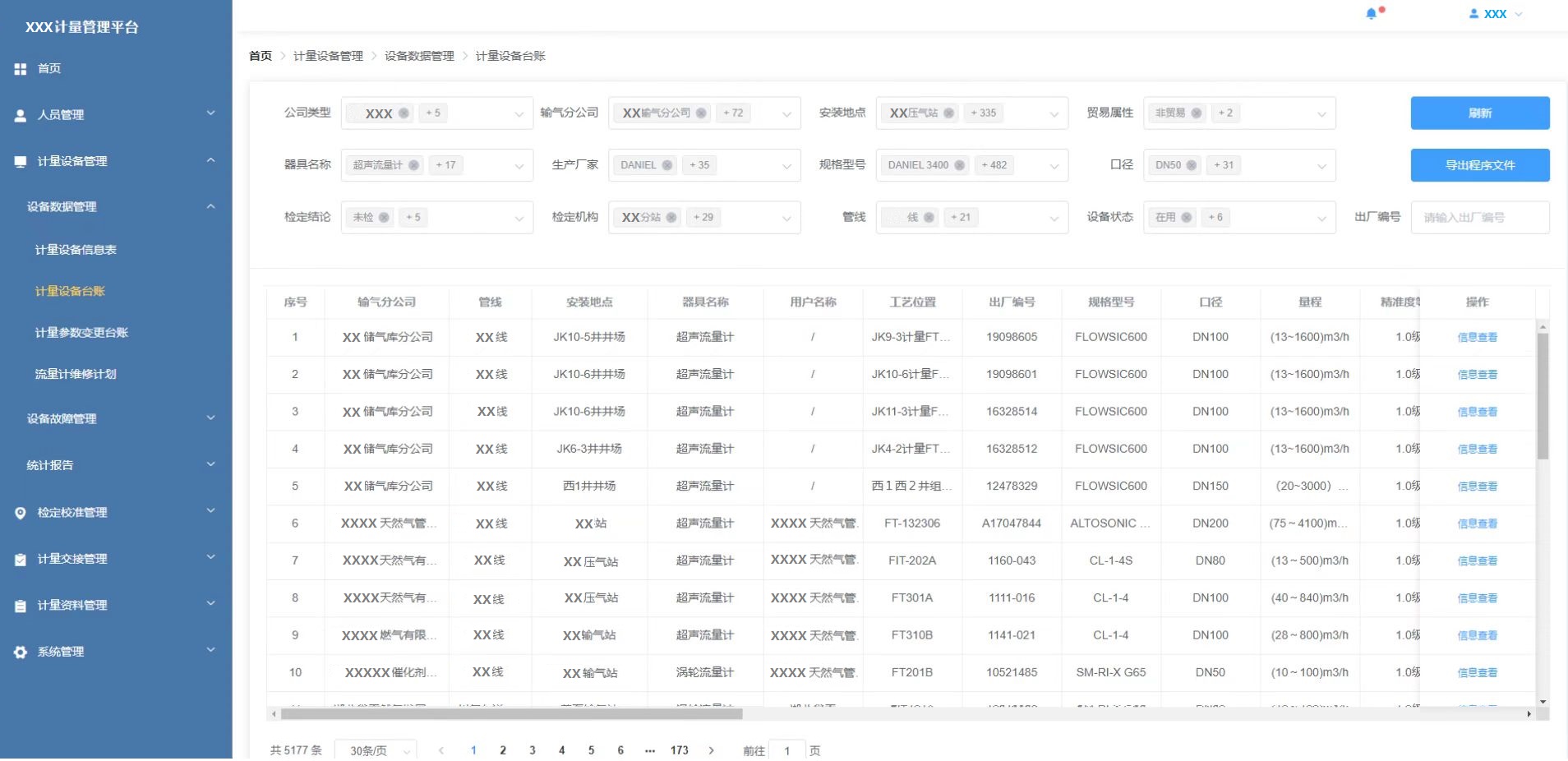Click the table horizontal scrollbar thumb

click(511, 715)
